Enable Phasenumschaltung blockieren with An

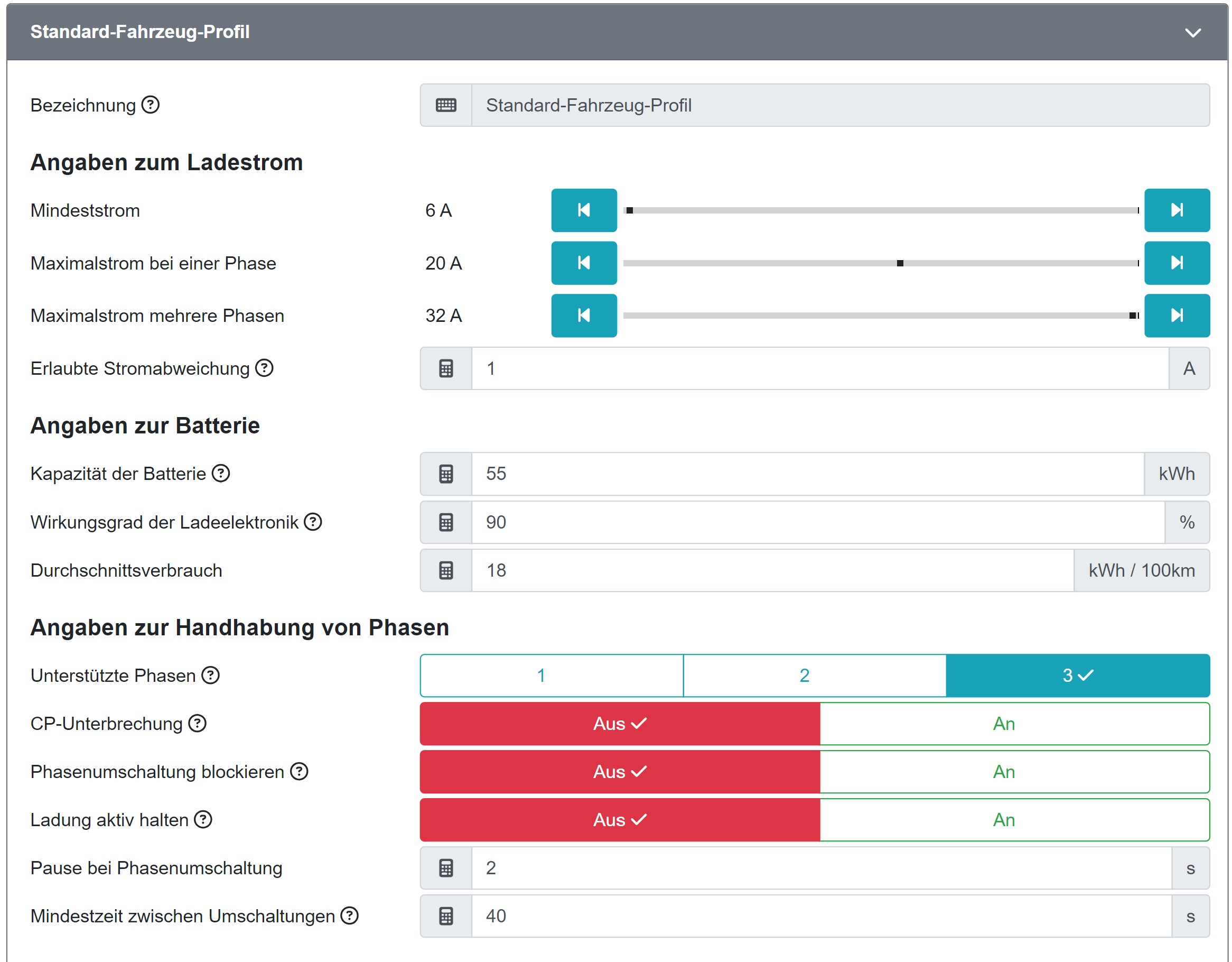tap(1014, 772)
